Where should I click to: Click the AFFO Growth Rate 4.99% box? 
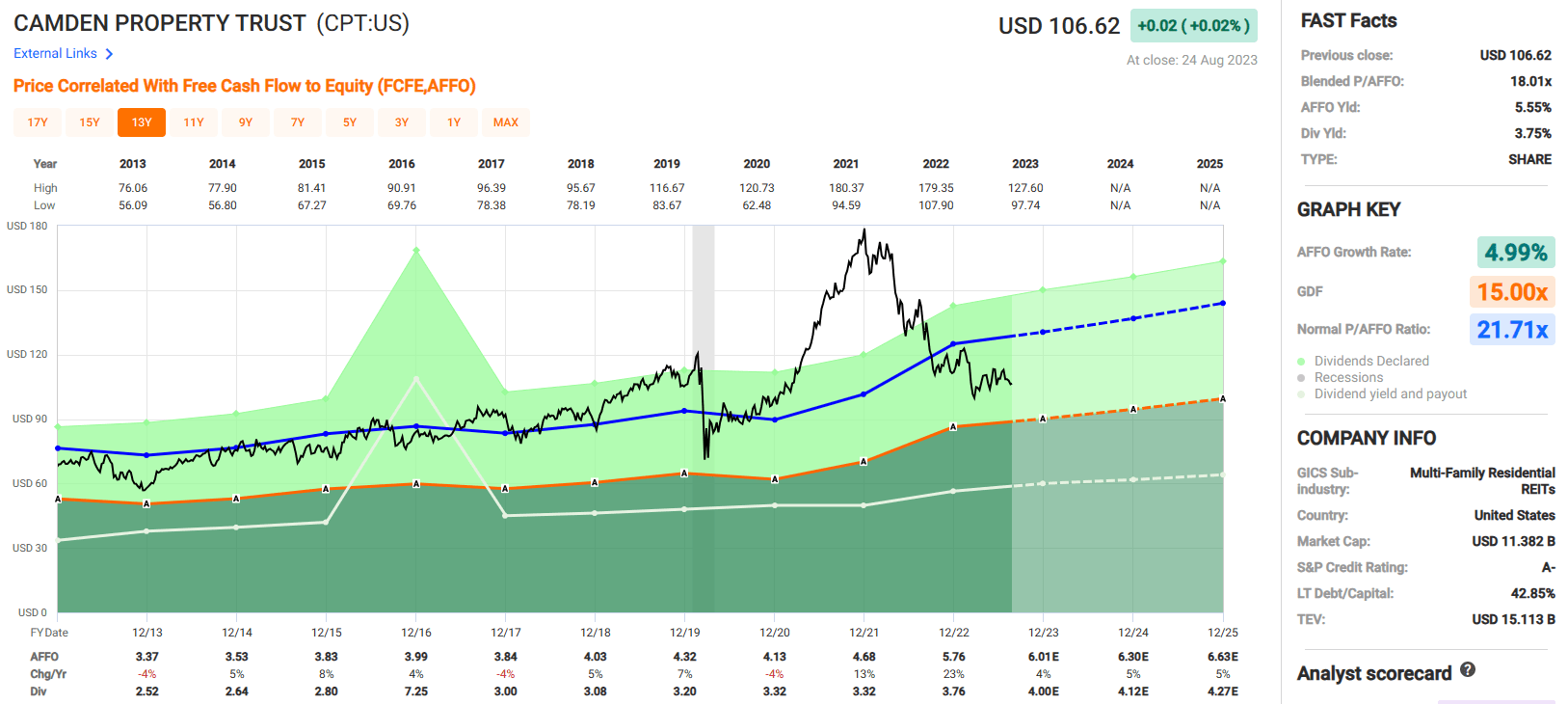click(1516, 253)
